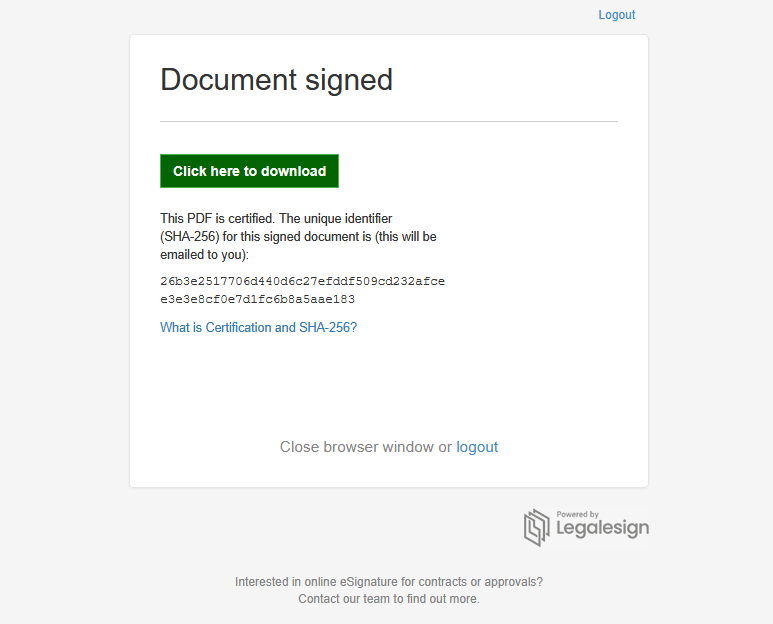Click the word signed in heading
This screenshot has width=773, height=624.
(349, 81)
